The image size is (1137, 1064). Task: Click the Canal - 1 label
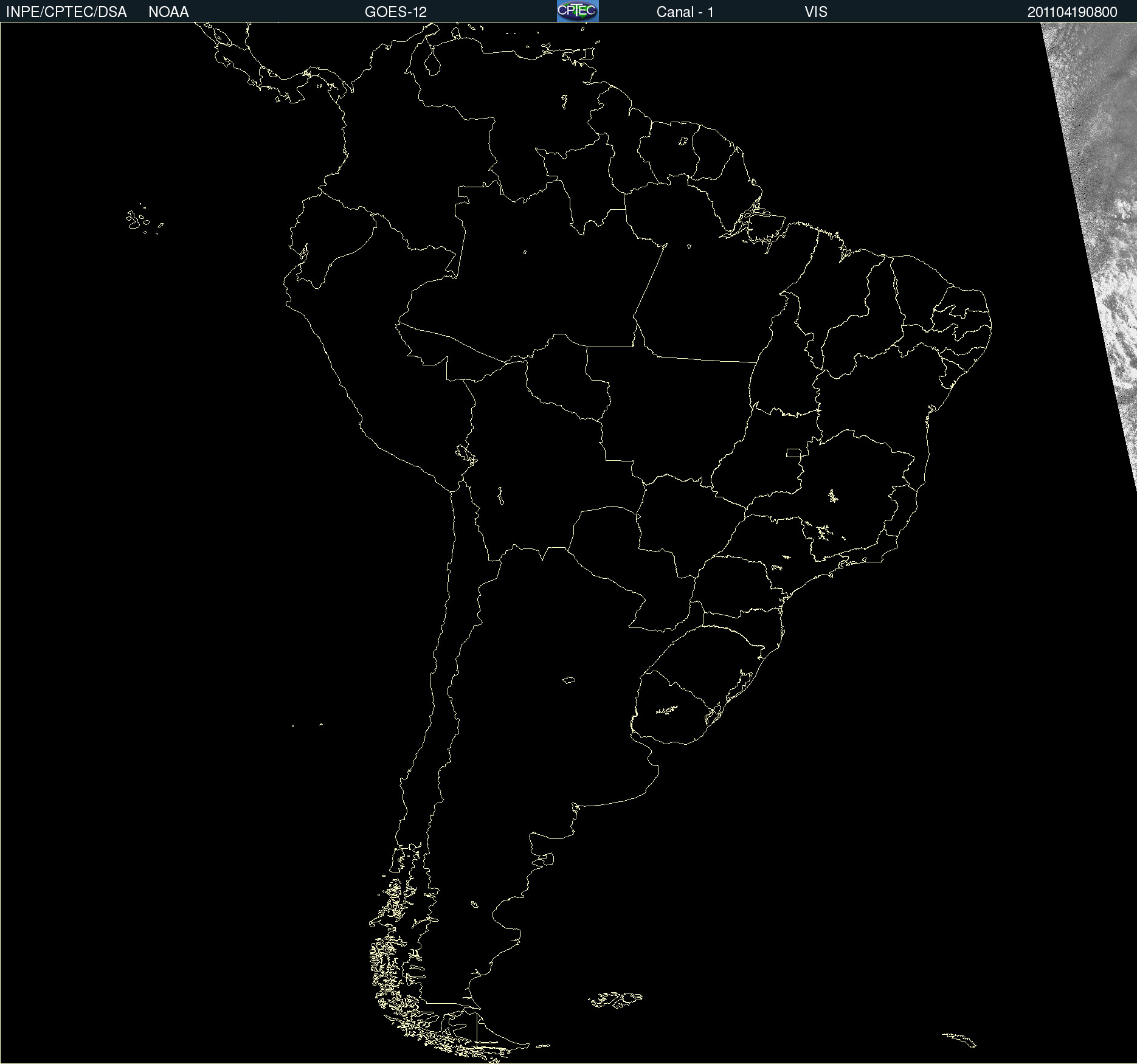pyautogui.click(x=685, y=12)
